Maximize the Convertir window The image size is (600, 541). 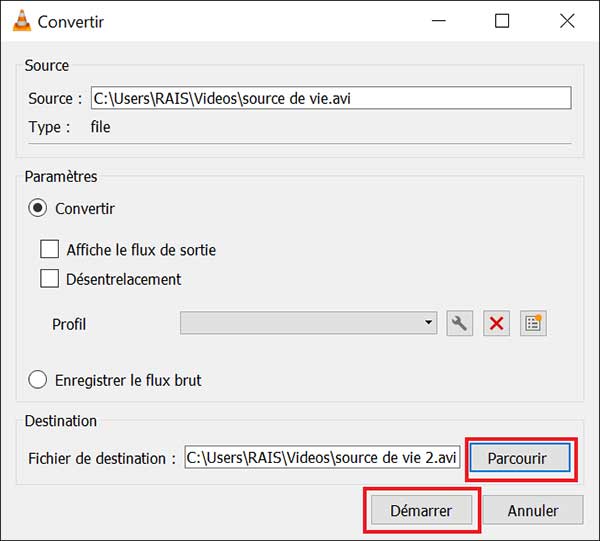pyautogui.click(x=502, y=21)
